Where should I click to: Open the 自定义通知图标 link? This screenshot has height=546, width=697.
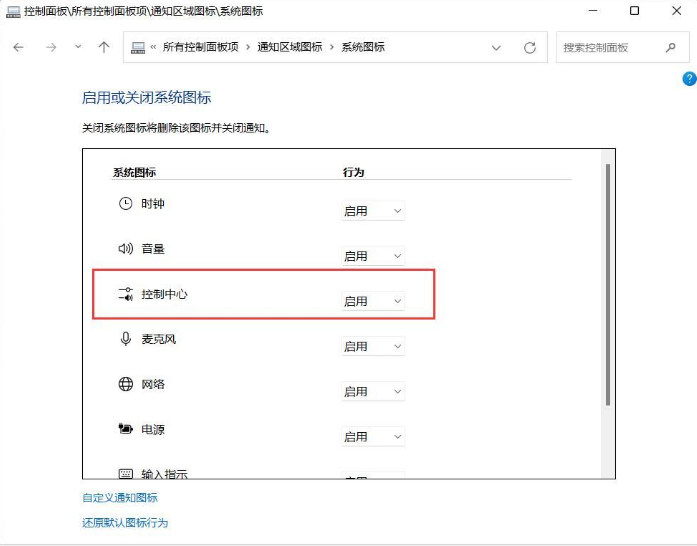120,497
